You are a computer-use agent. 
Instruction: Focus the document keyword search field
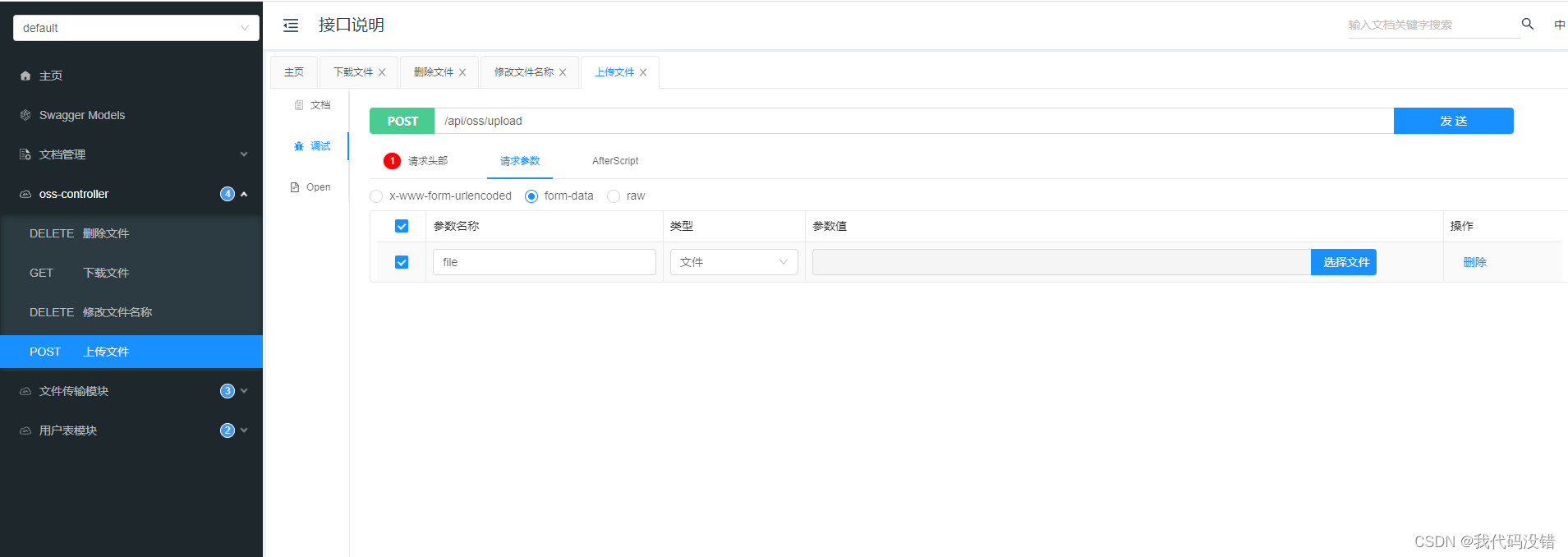click(x=1433, y=25)
